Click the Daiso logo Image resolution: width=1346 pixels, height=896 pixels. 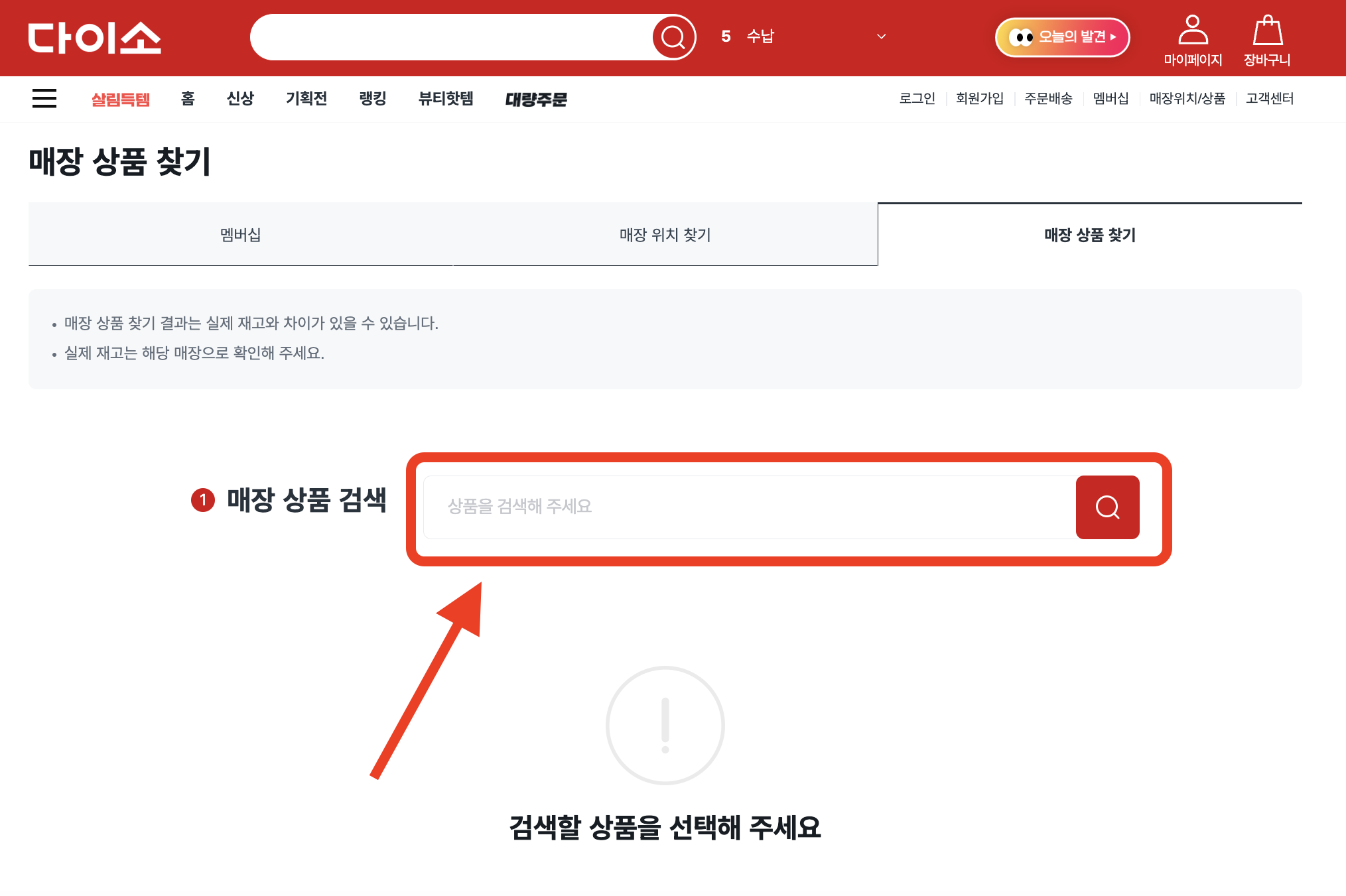click(95, 38)
